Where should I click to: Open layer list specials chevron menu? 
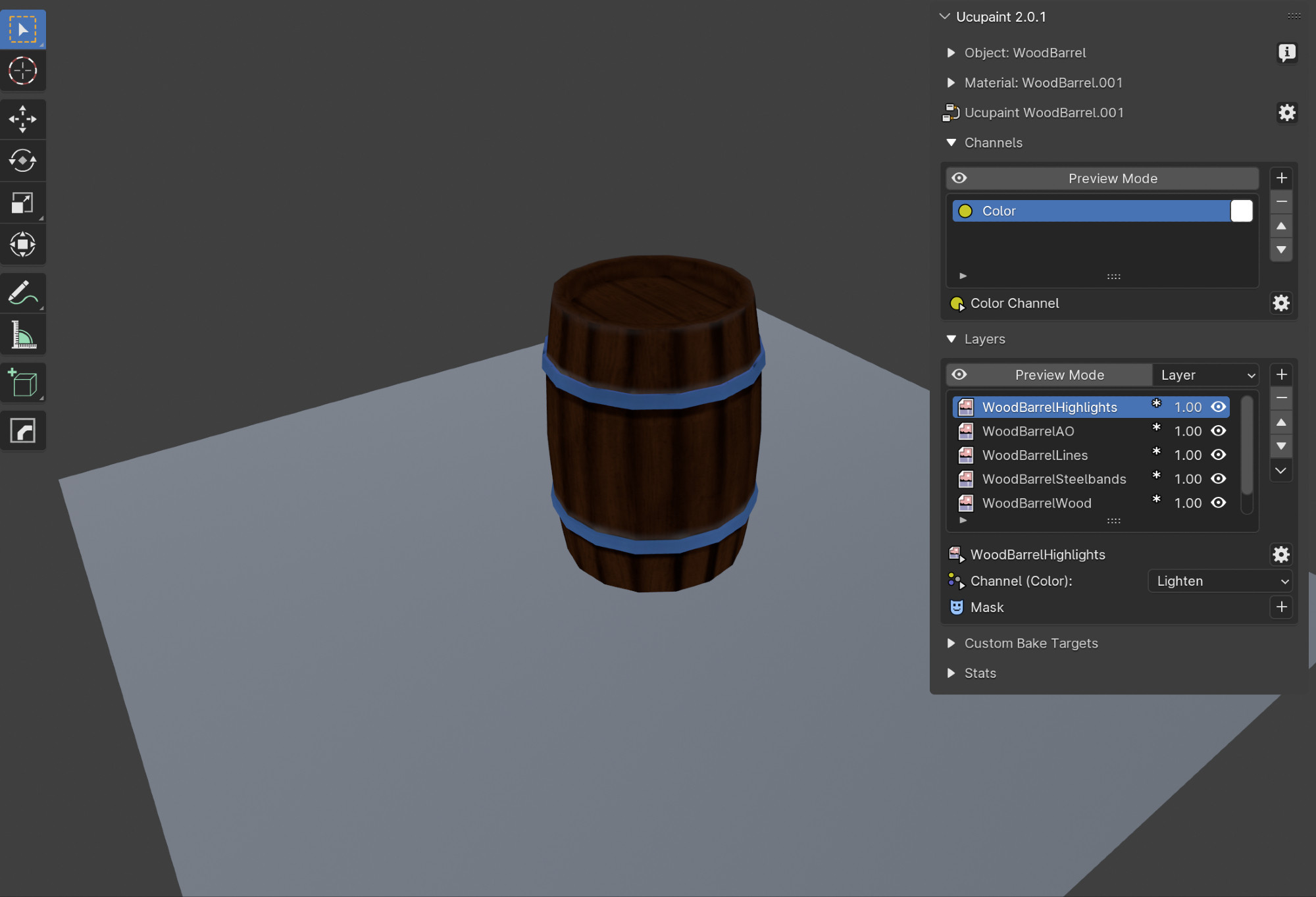click(x=1281, y=471)
